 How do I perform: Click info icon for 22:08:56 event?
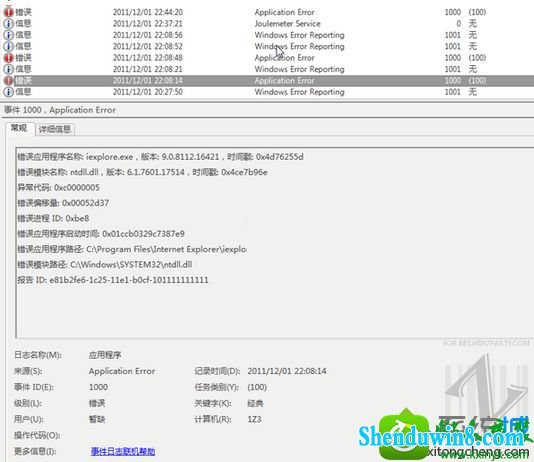(x=9, y=35)
